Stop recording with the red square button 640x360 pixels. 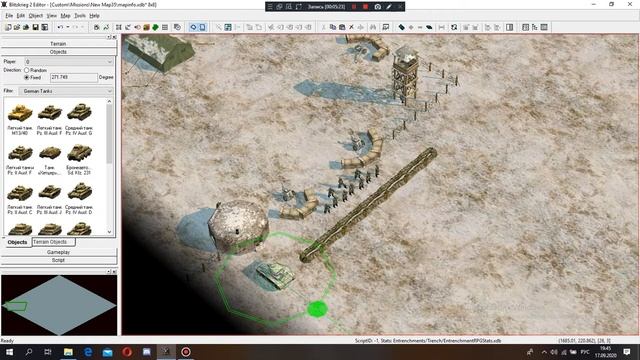click(x=365, y=7)
